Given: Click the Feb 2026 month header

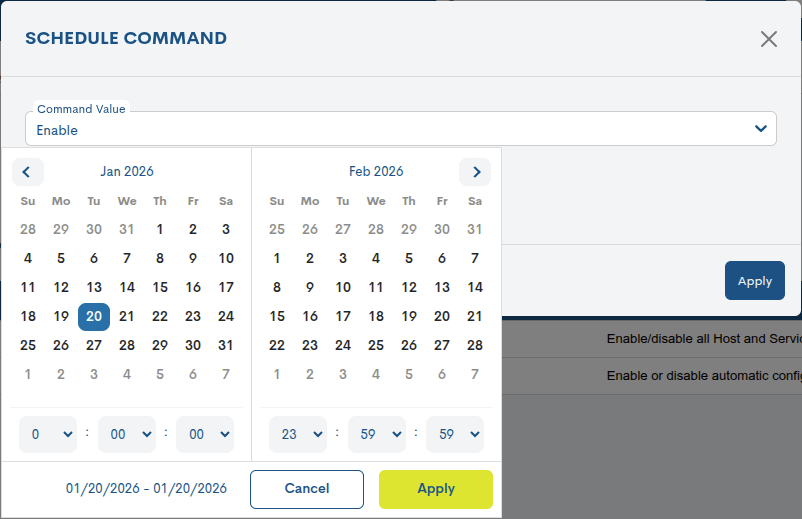Looking at the screenshot, I should coord(376,172).
